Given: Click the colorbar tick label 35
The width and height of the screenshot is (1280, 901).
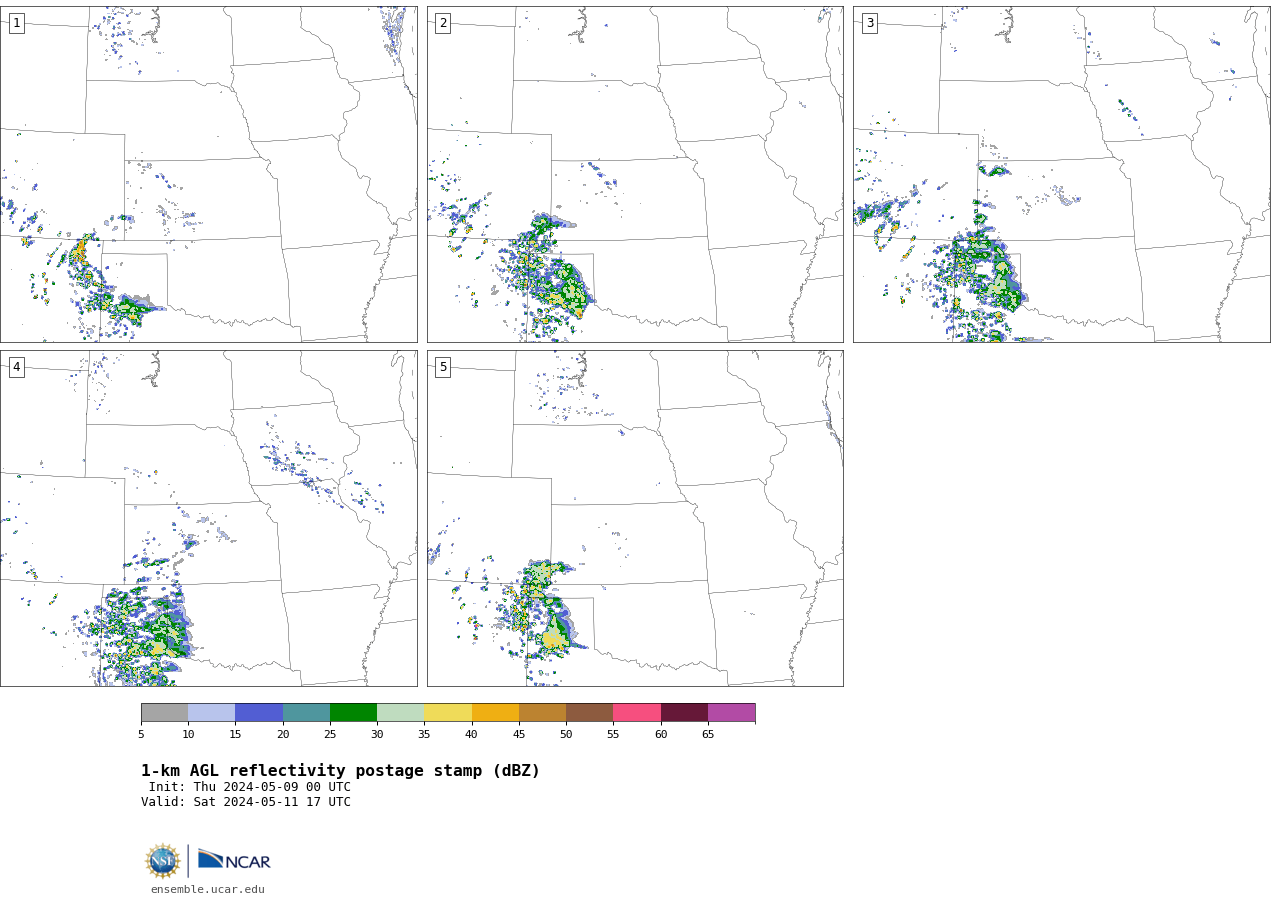Looking at the screenshot, I should tap(424, 734).
